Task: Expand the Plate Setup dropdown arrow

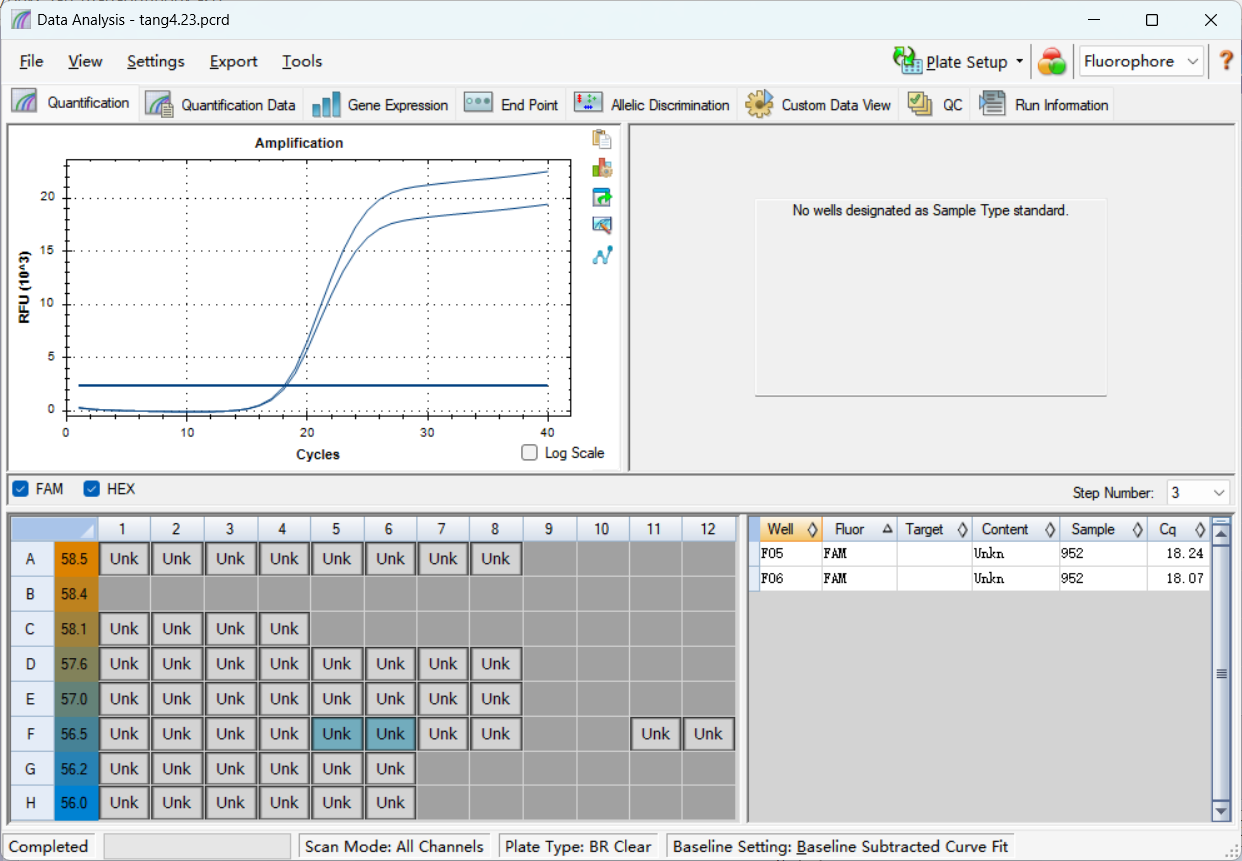Action: [x=1020, y=61]
